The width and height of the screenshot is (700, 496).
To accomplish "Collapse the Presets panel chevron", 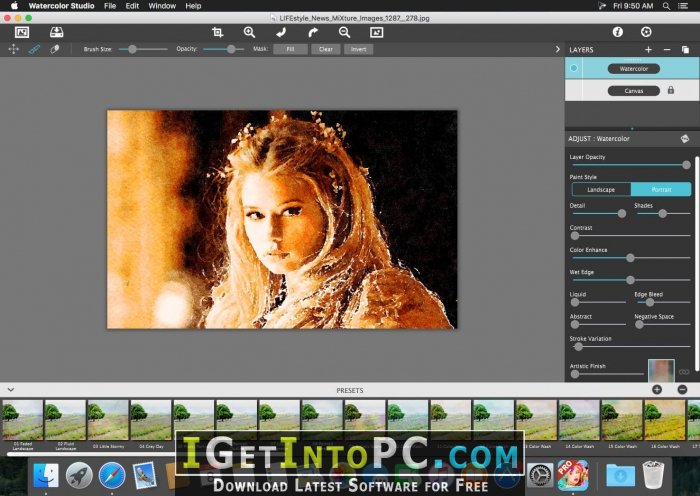I will point(11,390).
